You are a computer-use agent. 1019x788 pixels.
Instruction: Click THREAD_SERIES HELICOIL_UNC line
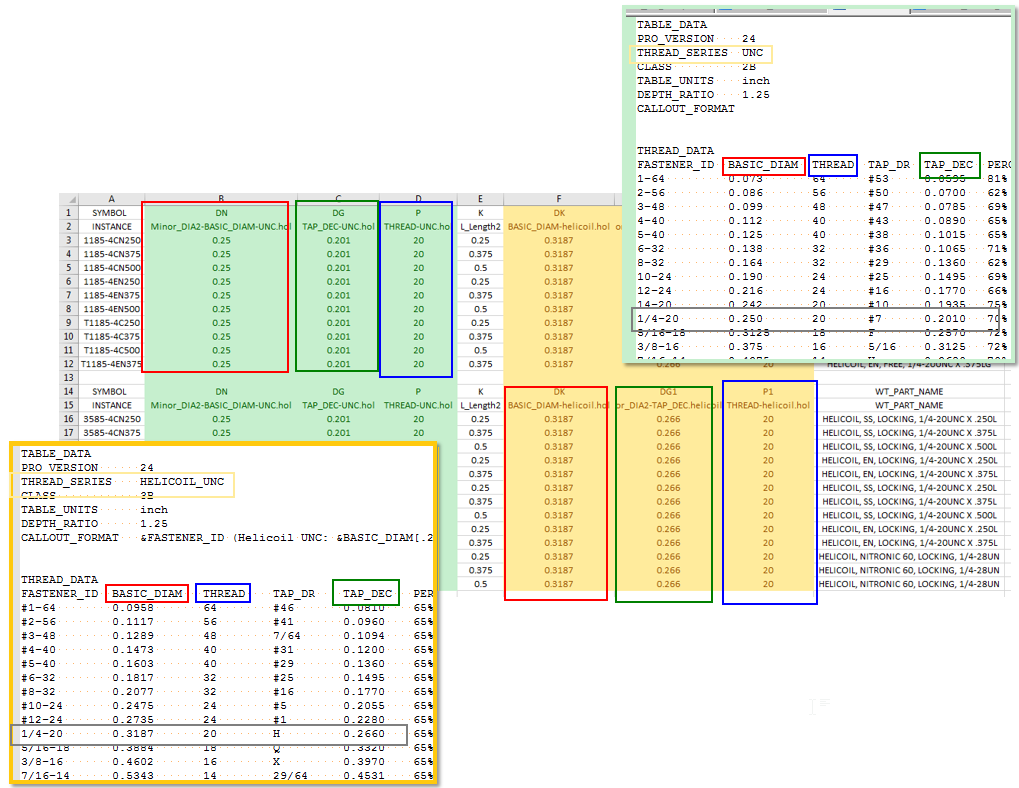[122, 482]
